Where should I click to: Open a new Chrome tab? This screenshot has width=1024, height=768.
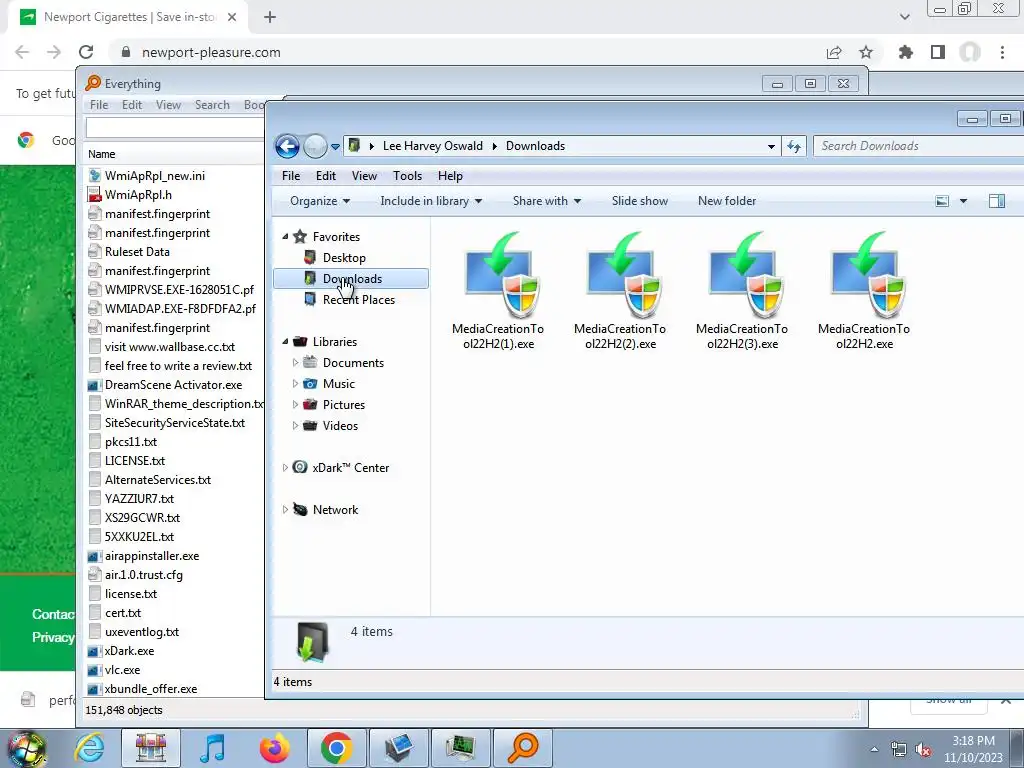click(x=270, y=18)
